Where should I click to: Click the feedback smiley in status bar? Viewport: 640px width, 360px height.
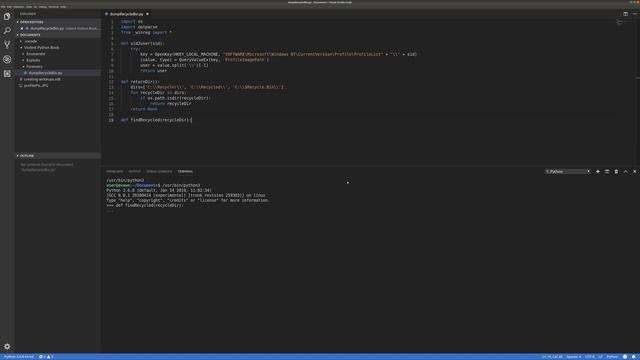625,357
